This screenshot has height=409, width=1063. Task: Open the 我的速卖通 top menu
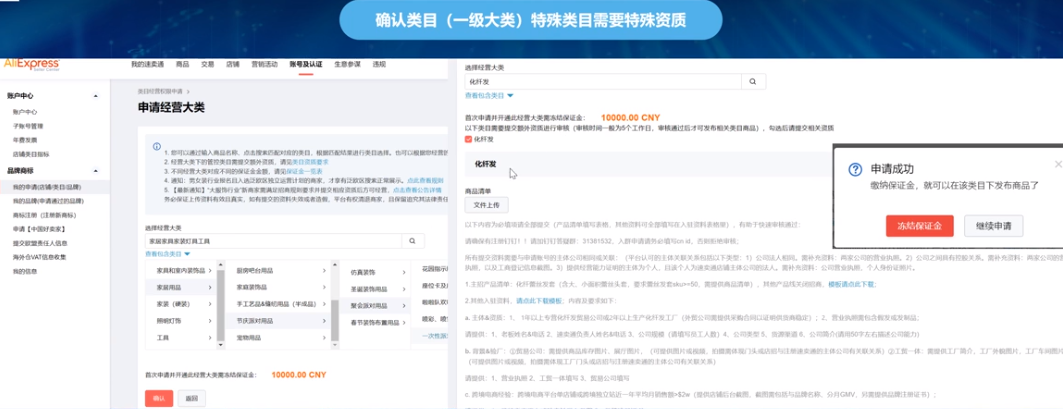pos(148,64)
